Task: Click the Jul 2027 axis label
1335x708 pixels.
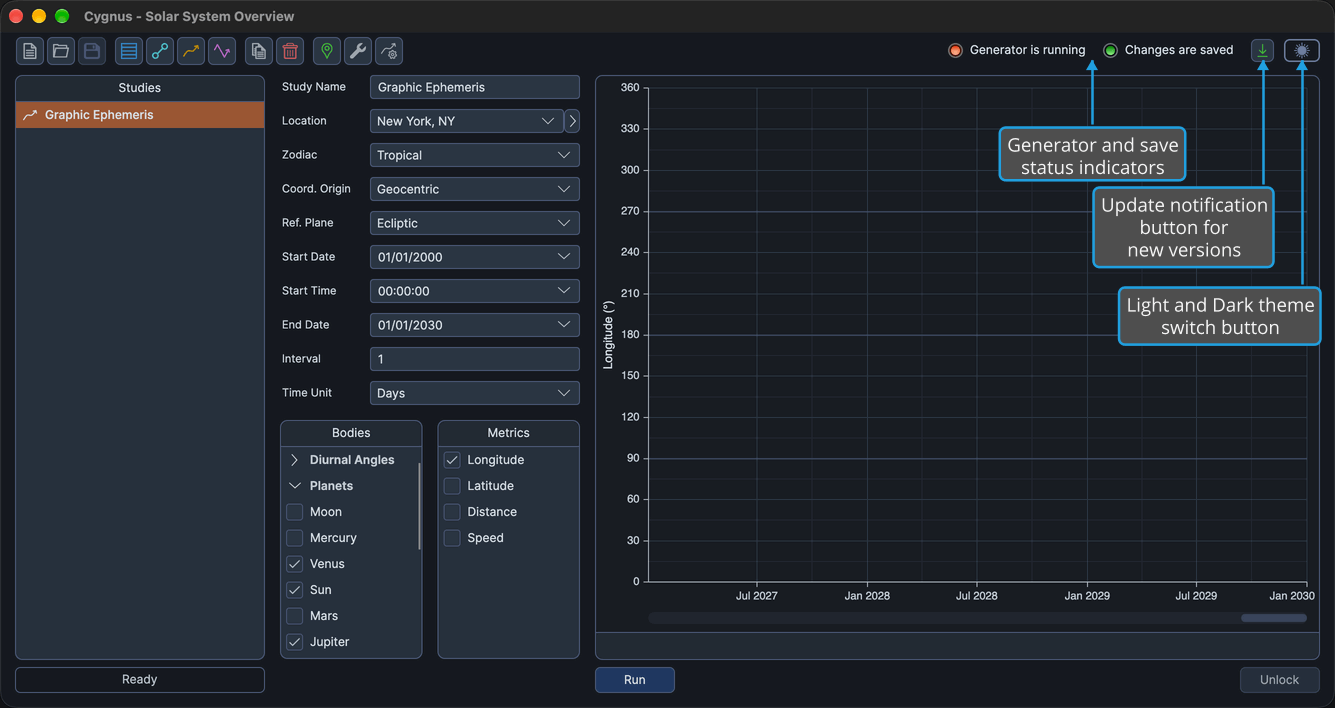Action: pos(756,596)
